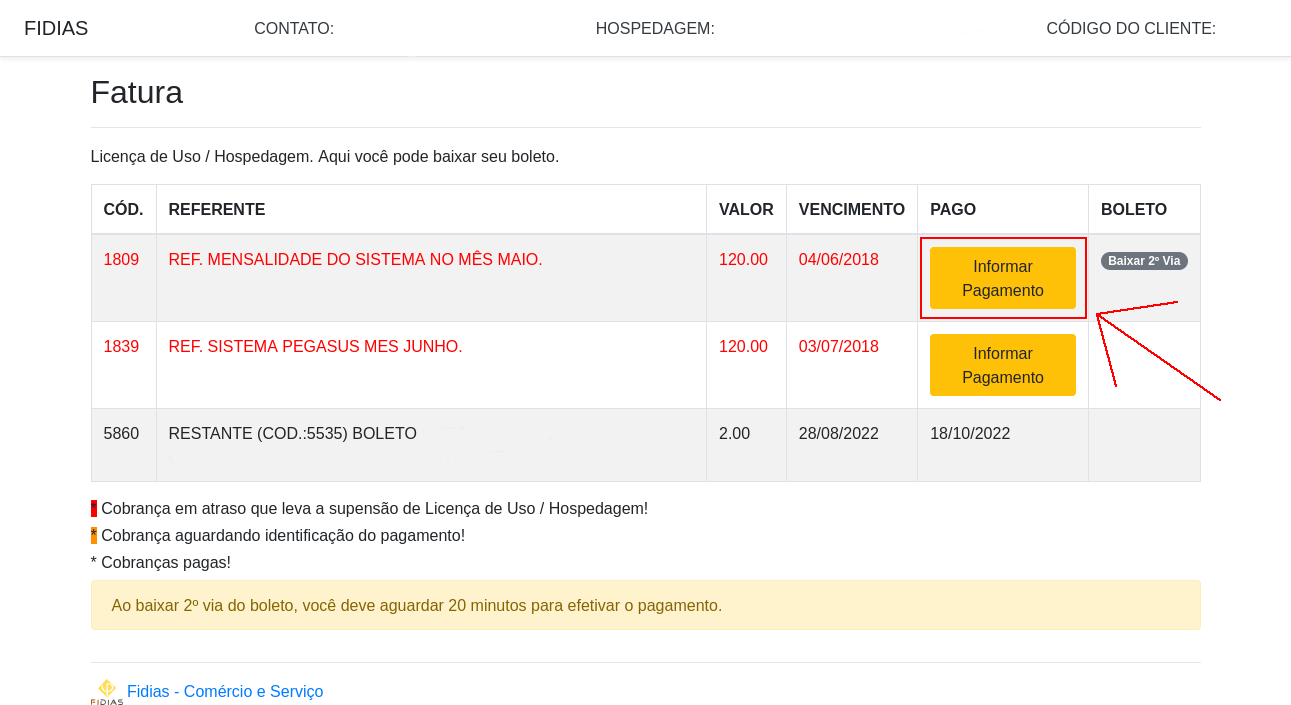Click the Baixar 2ª Via button
This screenshot has width=1291, height=705.
[1143, 260]
